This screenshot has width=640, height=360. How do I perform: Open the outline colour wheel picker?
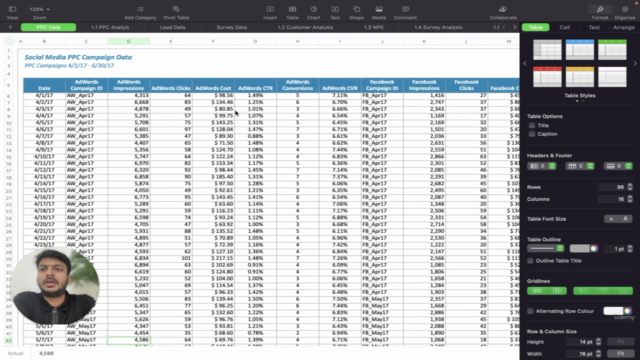coord(594,249)
